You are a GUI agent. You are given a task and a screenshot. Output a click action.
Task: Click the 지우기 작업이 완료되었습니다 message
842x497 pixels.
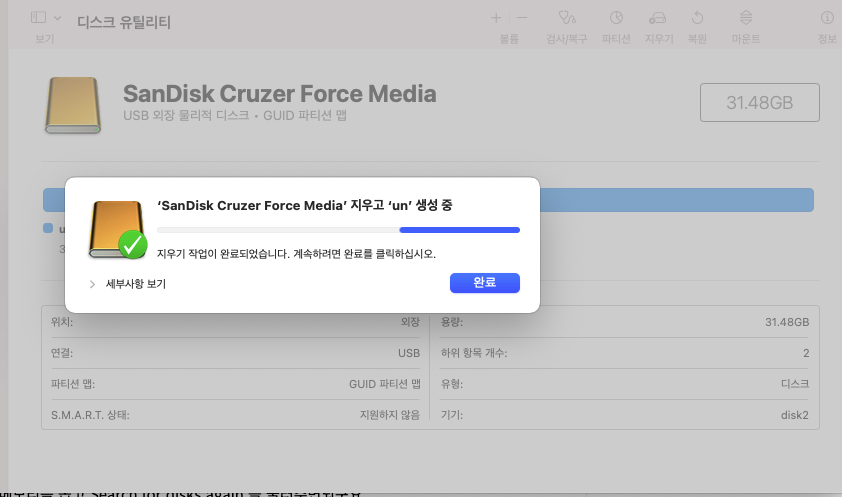296,254
